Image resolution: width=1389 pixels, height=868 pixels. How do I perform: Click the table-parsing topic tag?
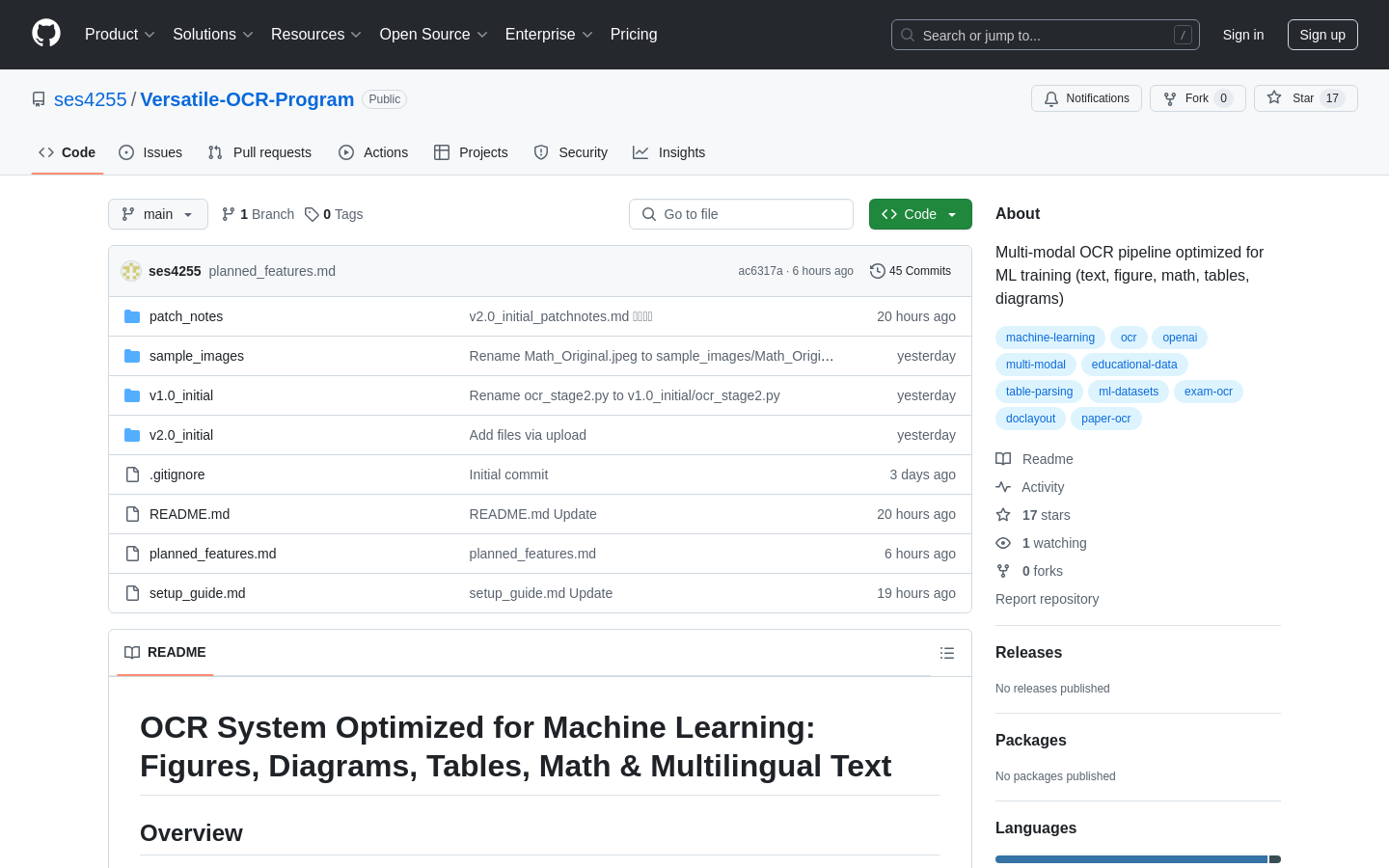(x=1039, y=392)
